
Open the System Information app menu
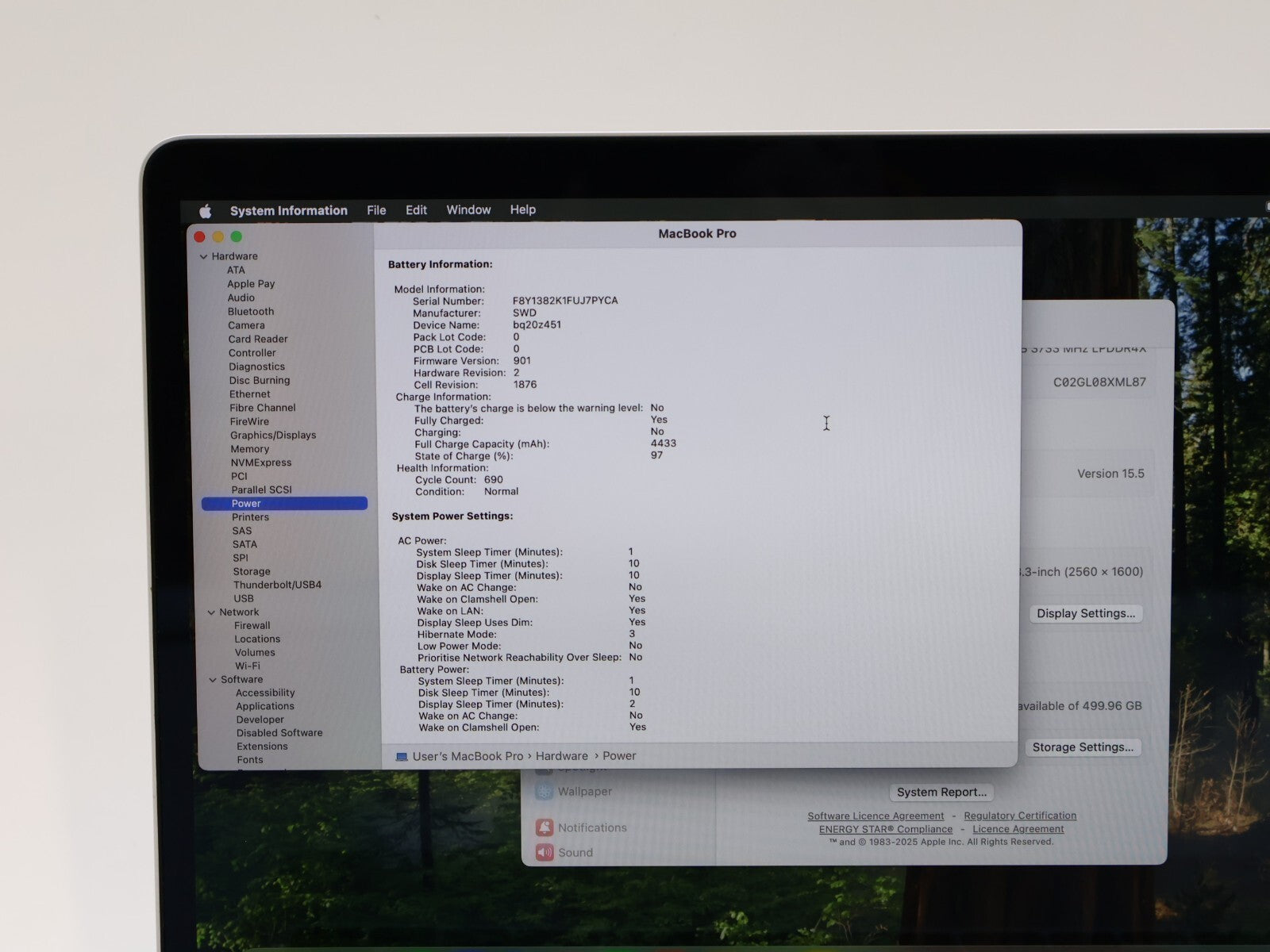tap(289, 210)
